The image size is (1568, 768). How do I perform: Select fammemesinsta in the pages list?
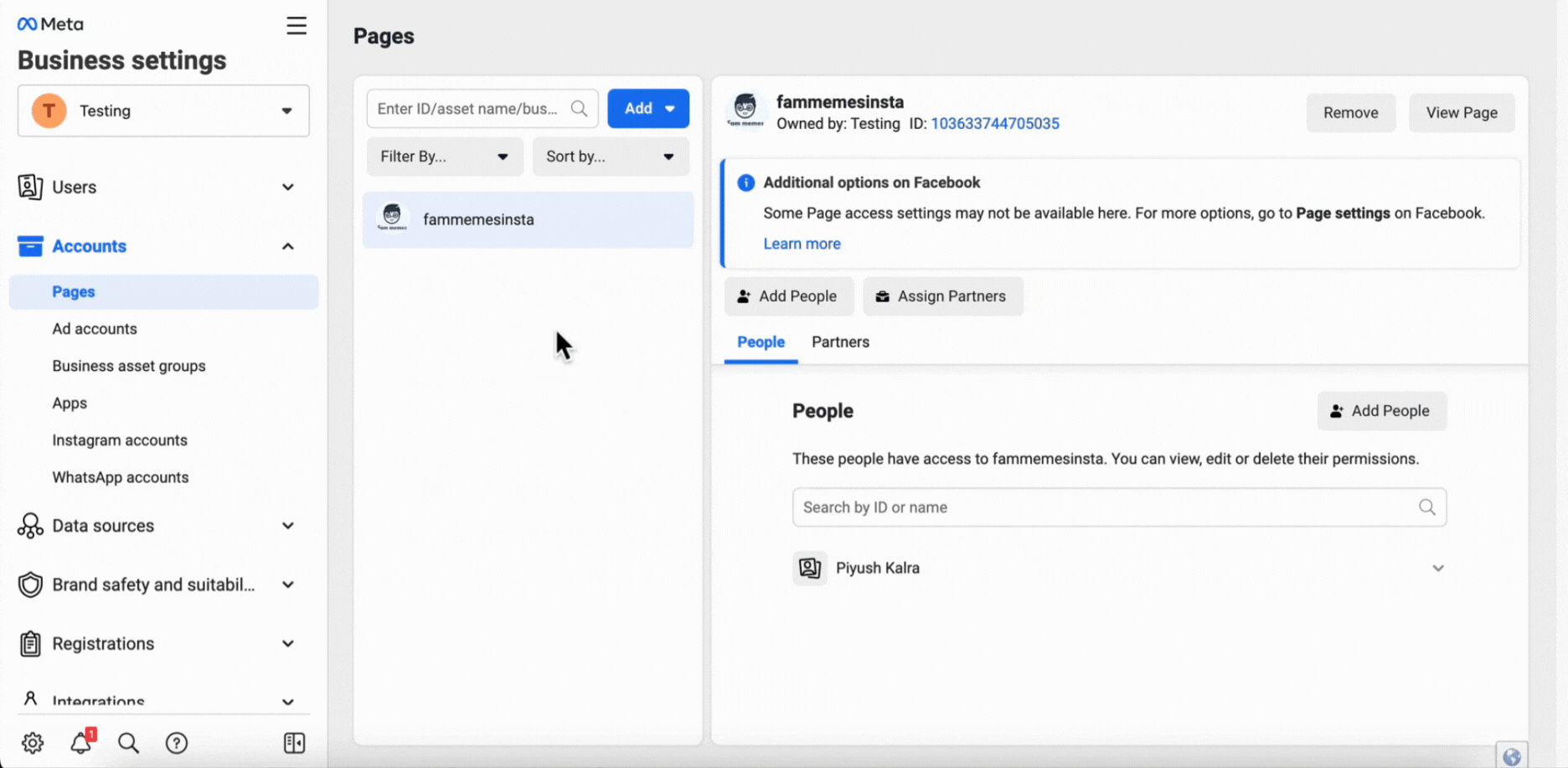pos(528,219)
